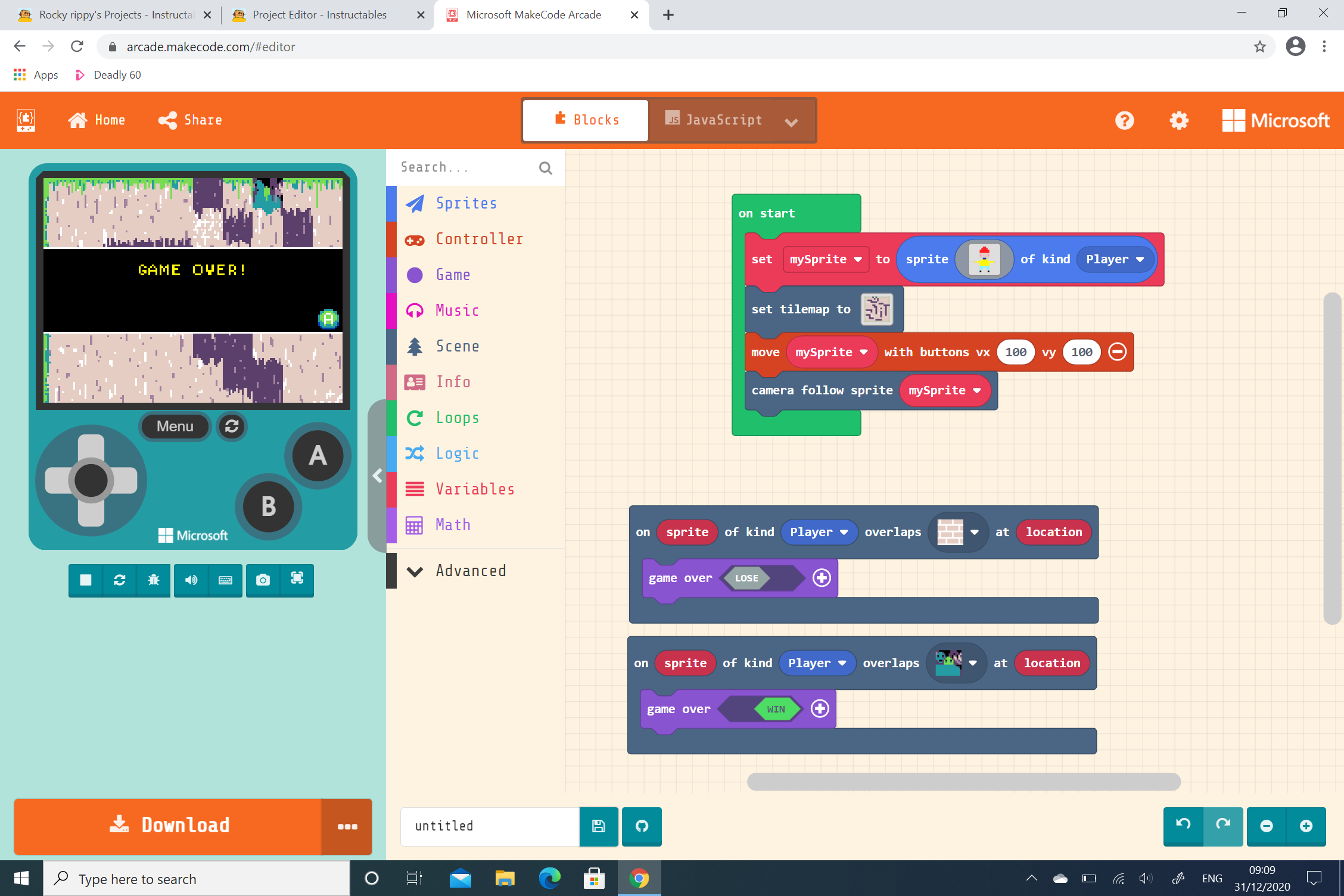
Task: Click the save project icon
Action: coord(598,826)
